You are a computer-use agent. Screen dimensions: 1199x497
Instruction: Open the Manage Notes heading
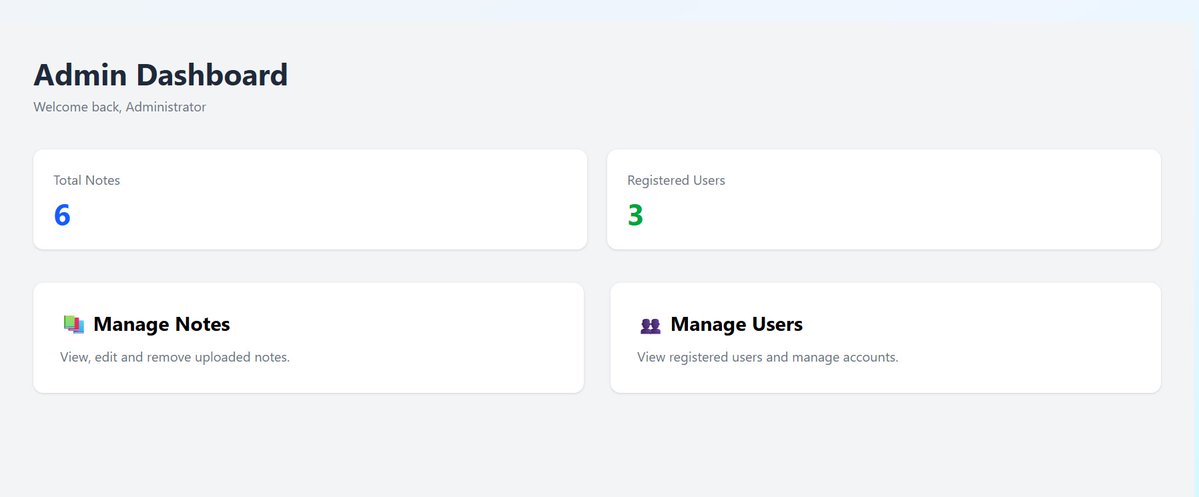[x=161, y=324]
